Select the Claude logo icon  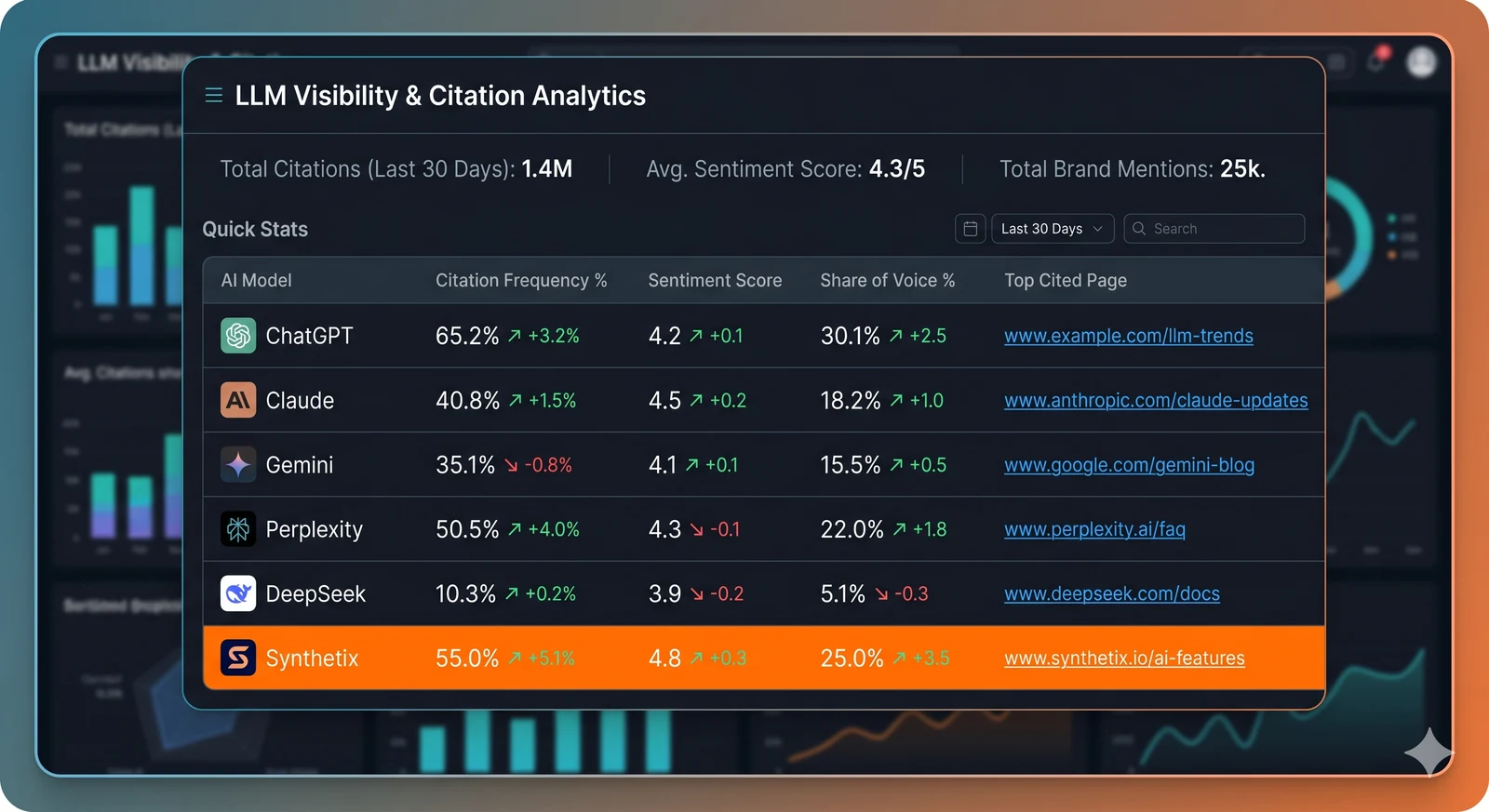click(x=238, y=400)
